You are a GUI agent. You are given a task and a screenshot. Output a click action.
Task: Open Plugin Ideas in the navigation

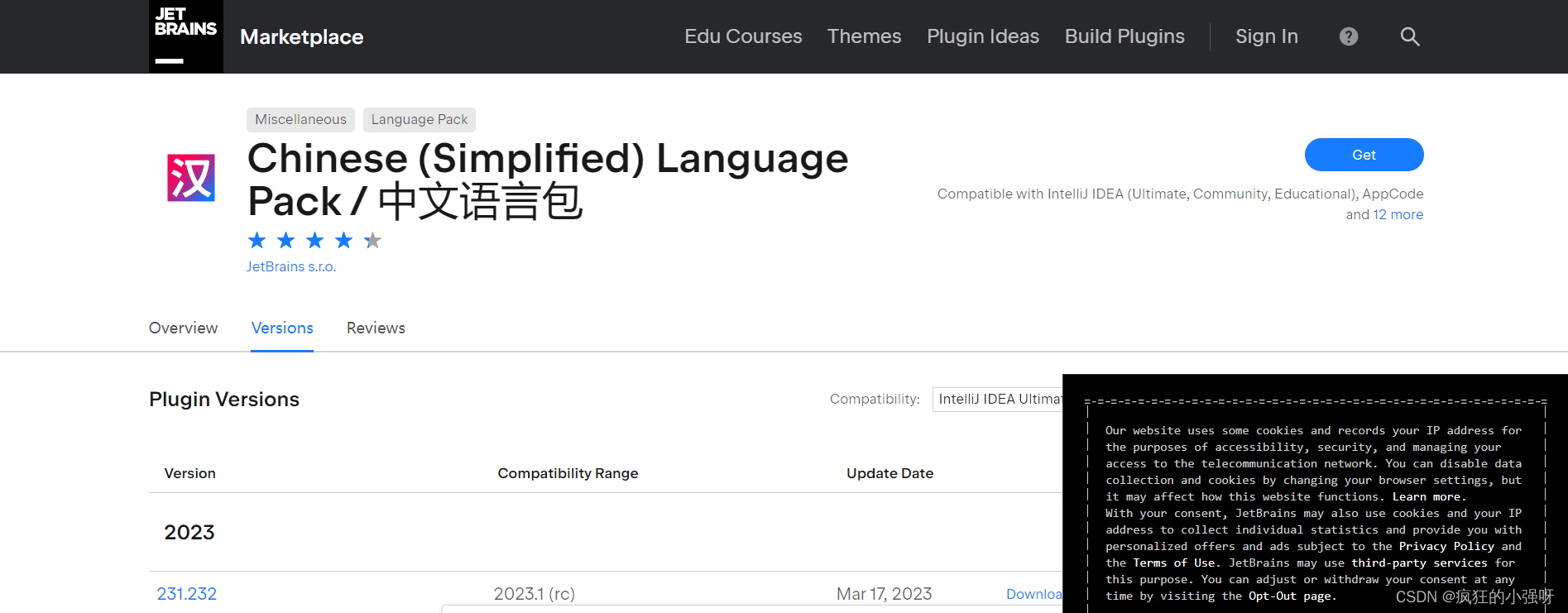pyautogui.click(x=983, y=36)
